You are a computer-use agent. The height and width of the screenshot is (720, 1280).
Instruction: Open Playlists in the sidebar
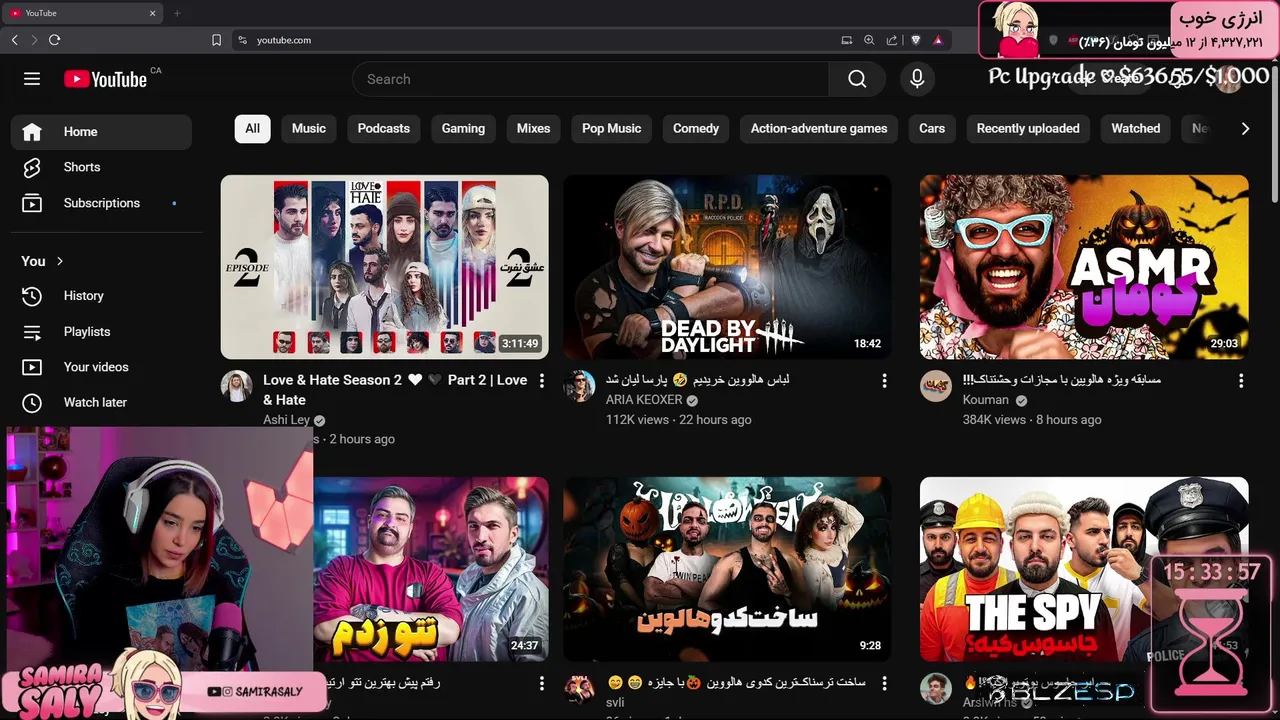(101, 332)
